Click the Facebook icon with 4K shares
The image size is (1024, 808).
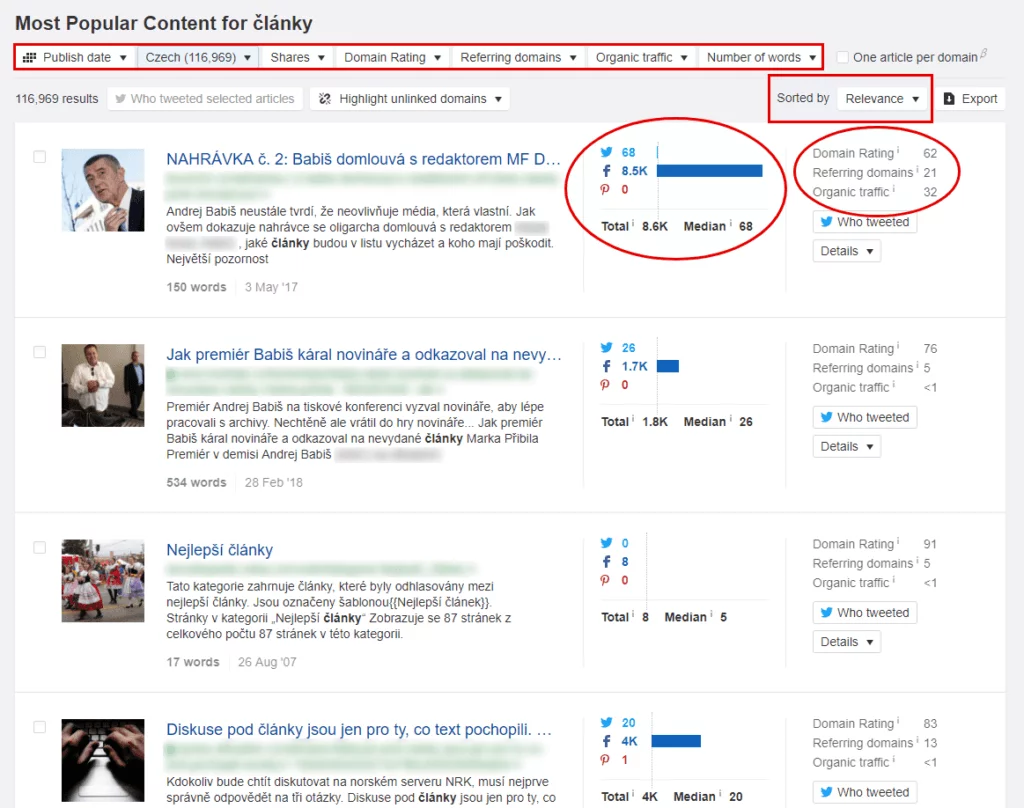[606, 741]
